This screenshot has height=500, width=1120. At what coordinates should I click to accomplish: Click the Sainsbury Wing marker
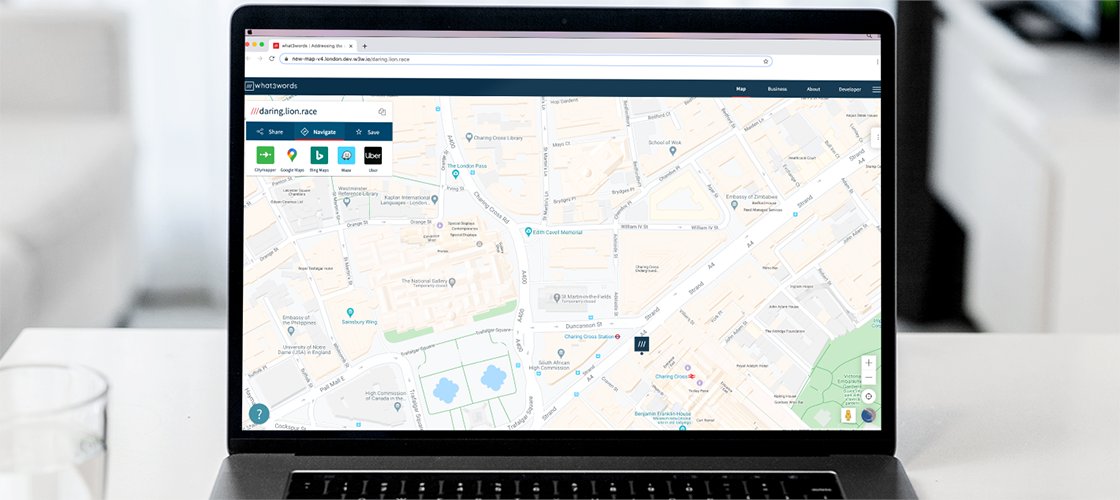[x=350, y=313]
